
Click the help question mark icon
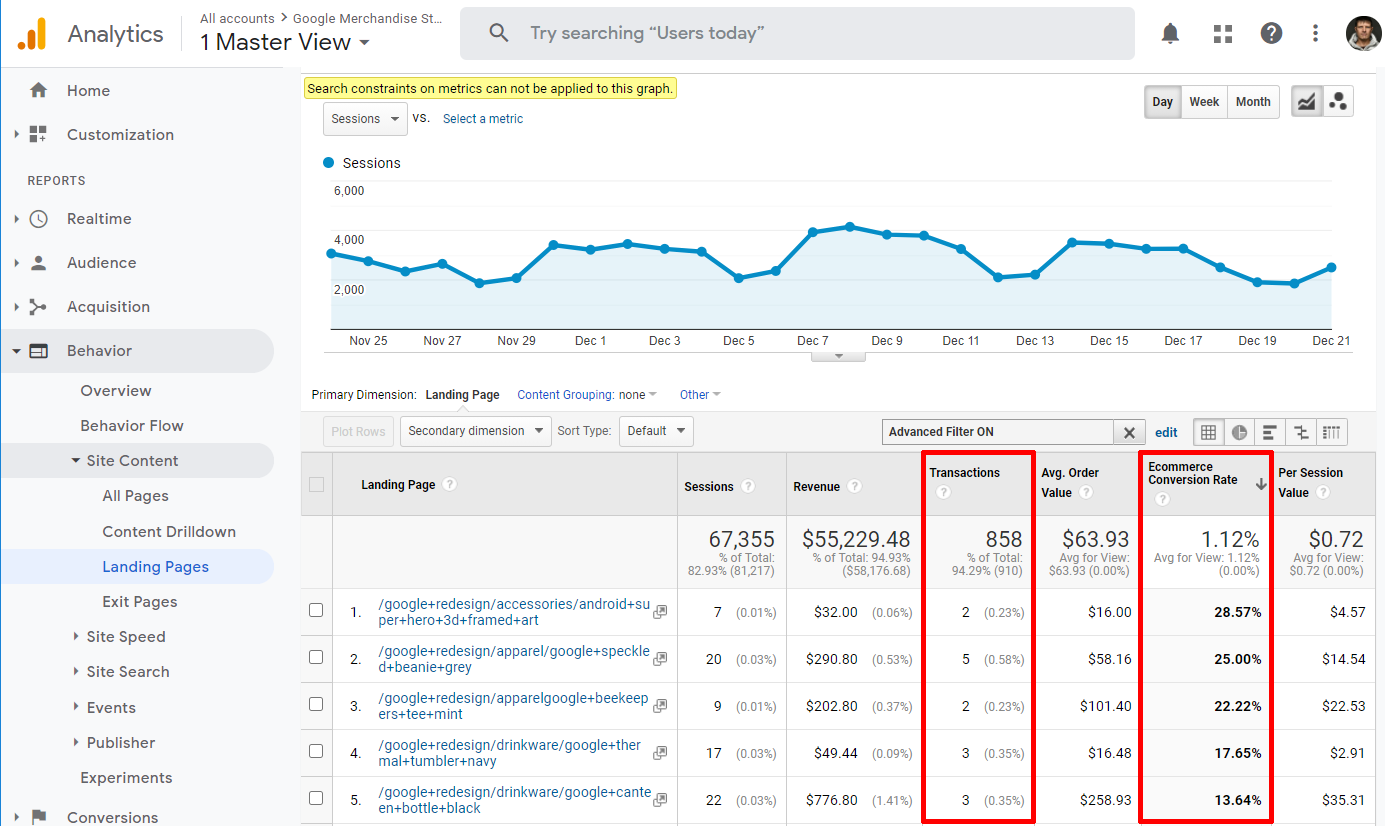tap(1271, 33)
